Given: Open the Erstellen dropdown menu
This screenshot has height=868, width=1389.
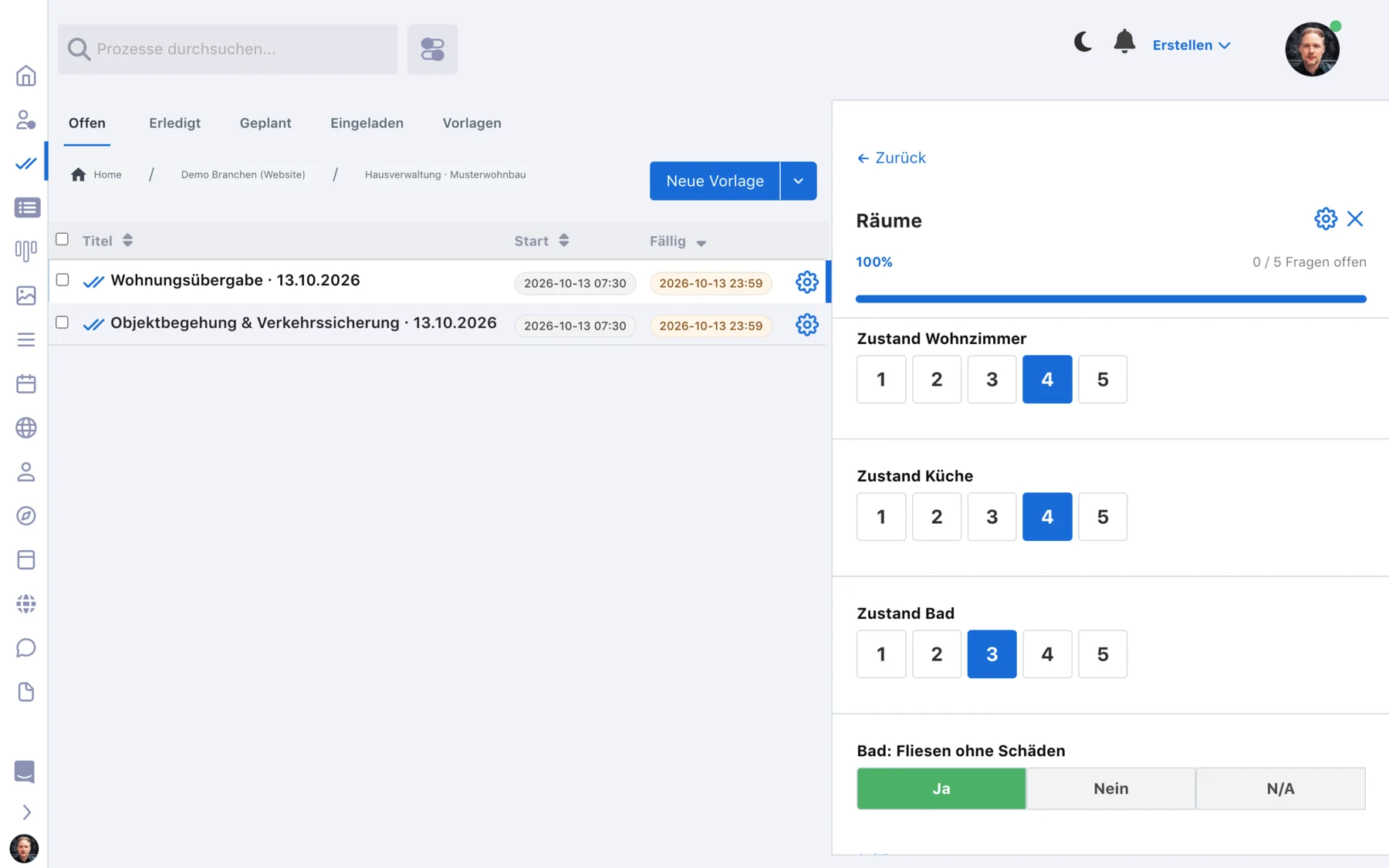Looking at the screenshot, I should pyautogui.click(x=1191, y=45).
